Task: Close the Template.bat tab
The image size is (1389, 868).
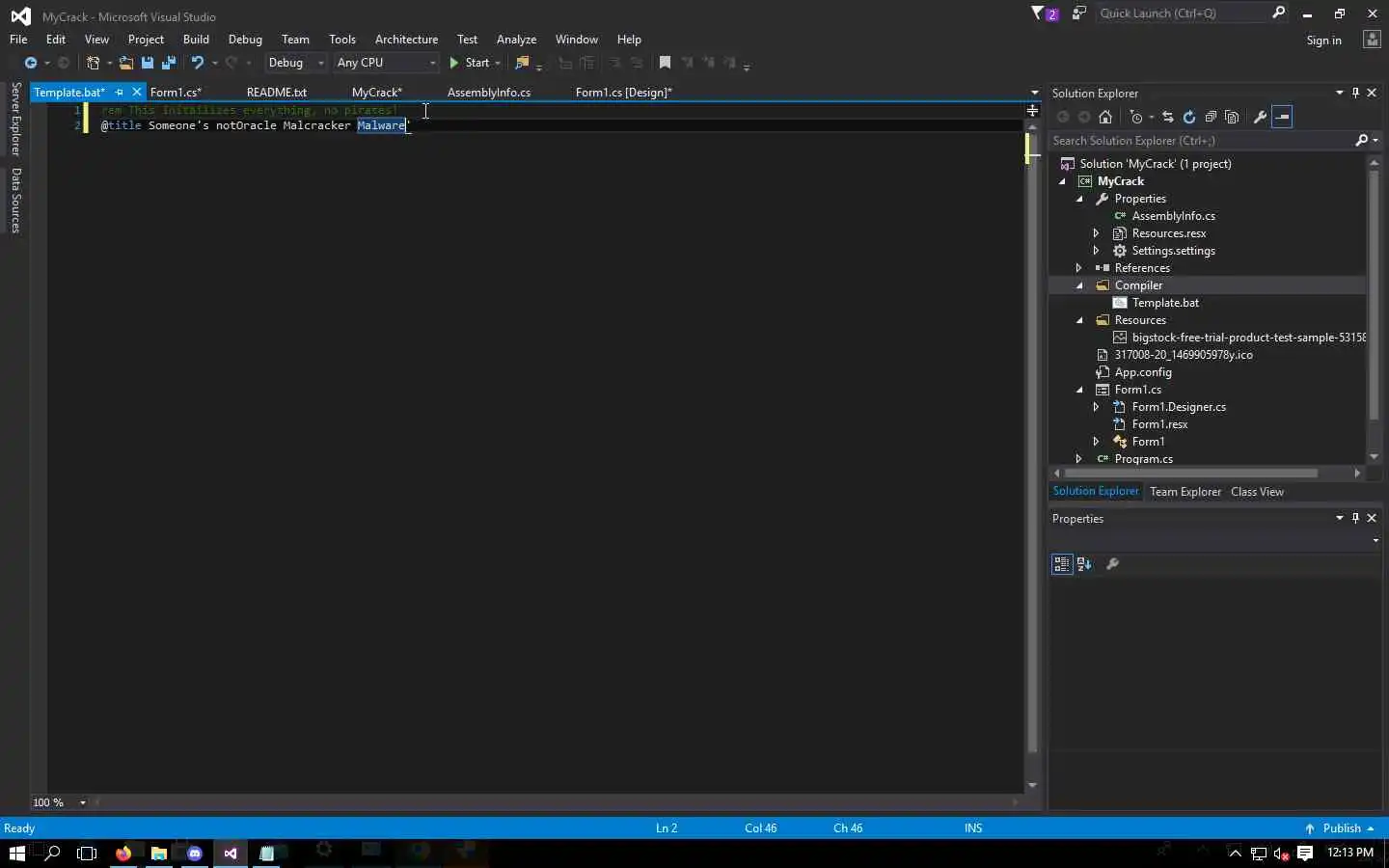Action: pyautogui.click(x=137, y=92)
